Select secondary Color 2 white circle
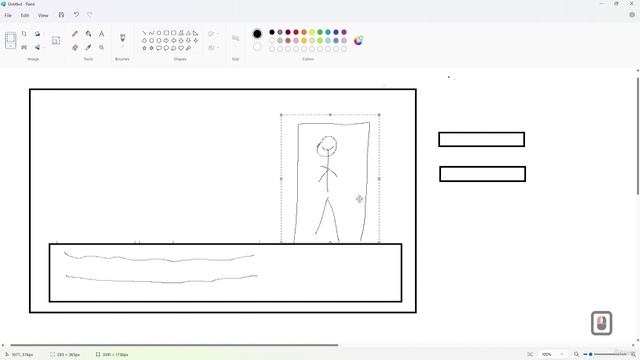The image size is (640, 360). pyautogui.click(x=257, y=47)
